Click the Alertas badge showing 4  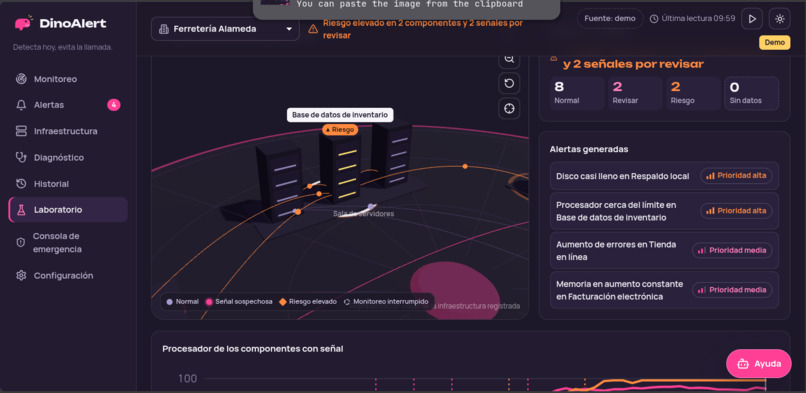[114, 105]
